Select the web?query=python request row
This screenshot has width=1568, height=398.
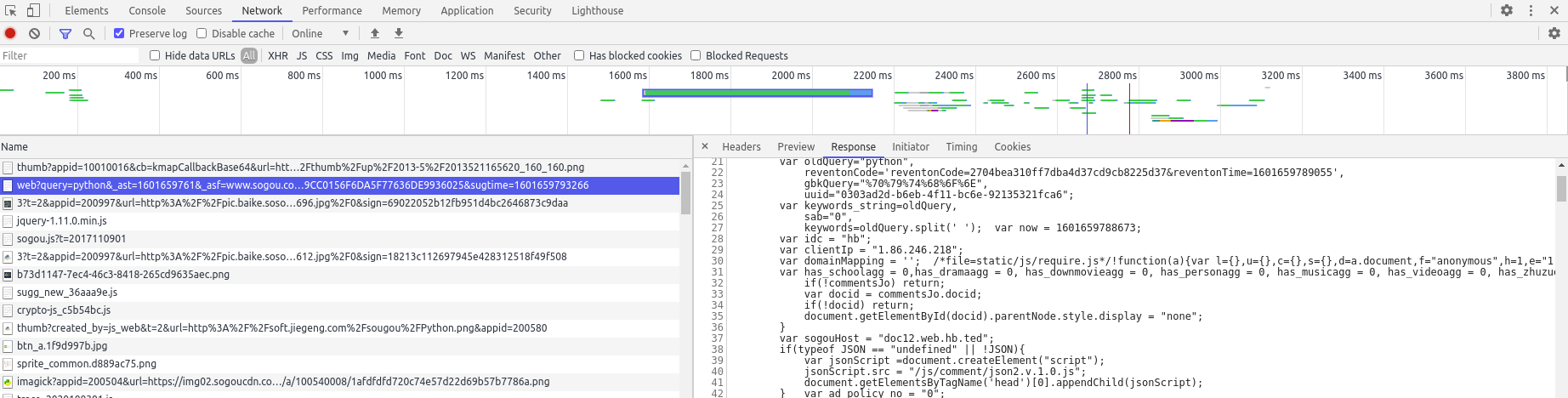[340, 185]
